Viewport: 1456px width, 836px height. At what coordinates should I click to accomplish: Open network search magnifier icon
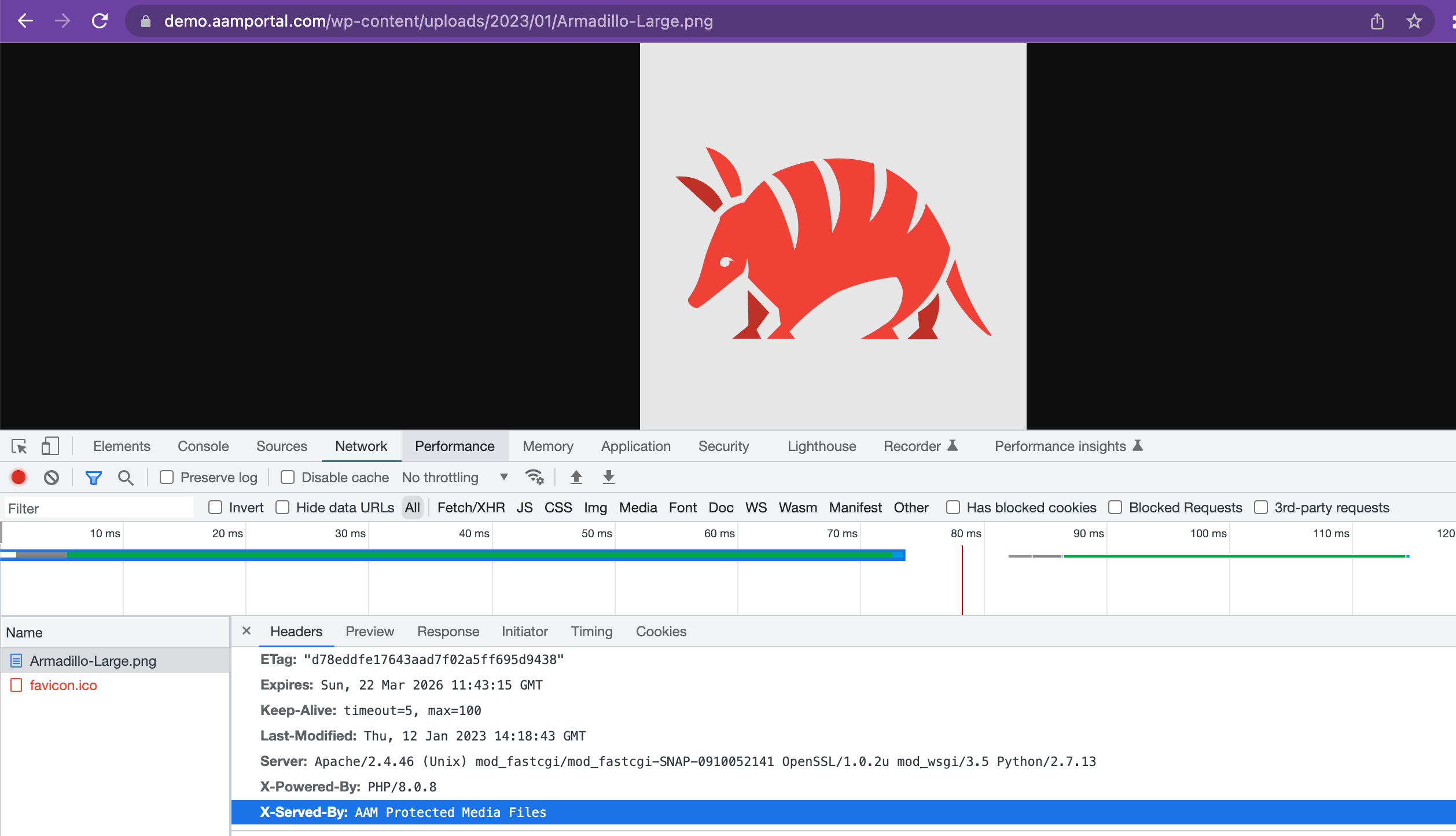pos(126,478)
